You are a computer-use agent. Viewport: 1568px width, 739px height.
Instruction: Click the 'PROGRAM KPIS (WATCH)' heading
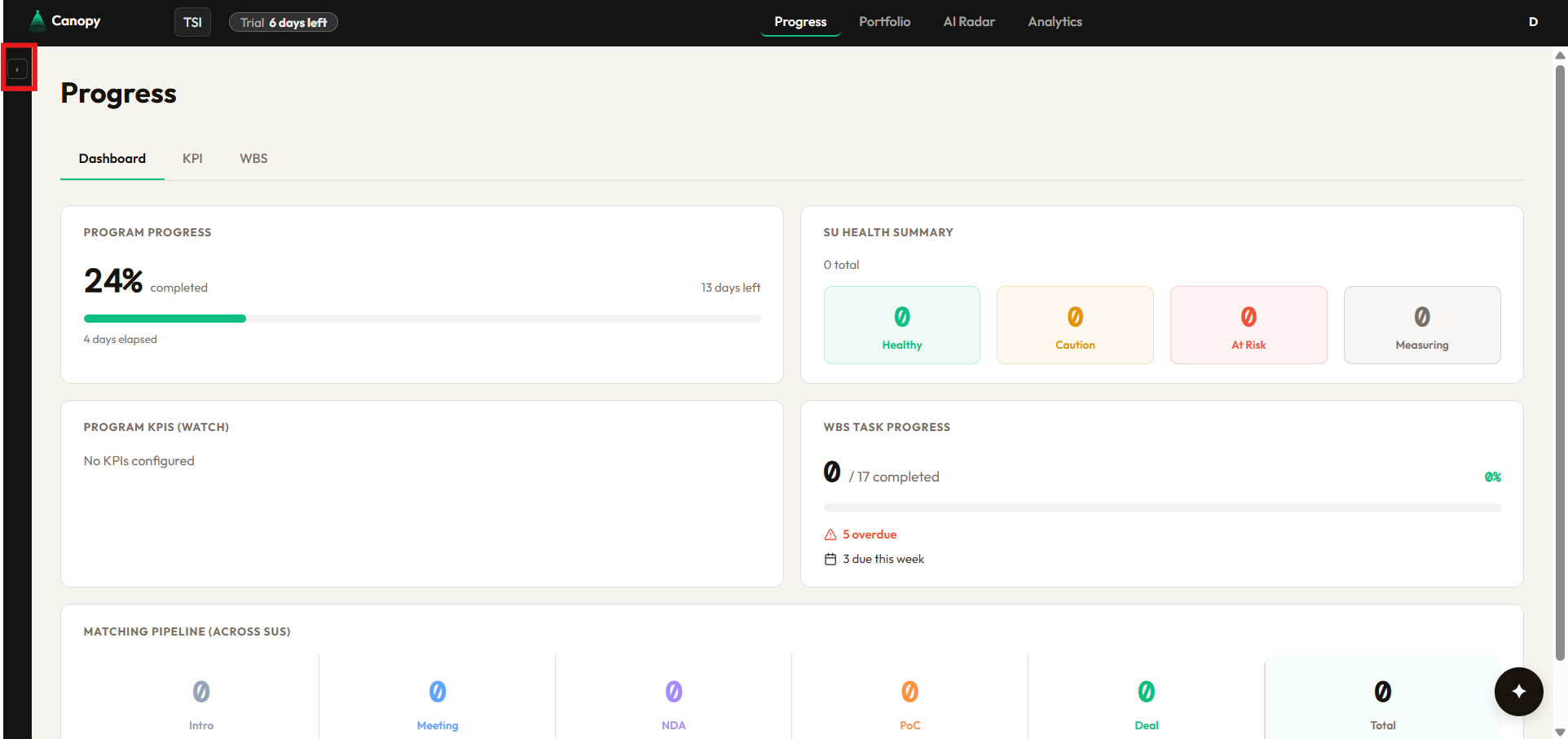(156, 427)
